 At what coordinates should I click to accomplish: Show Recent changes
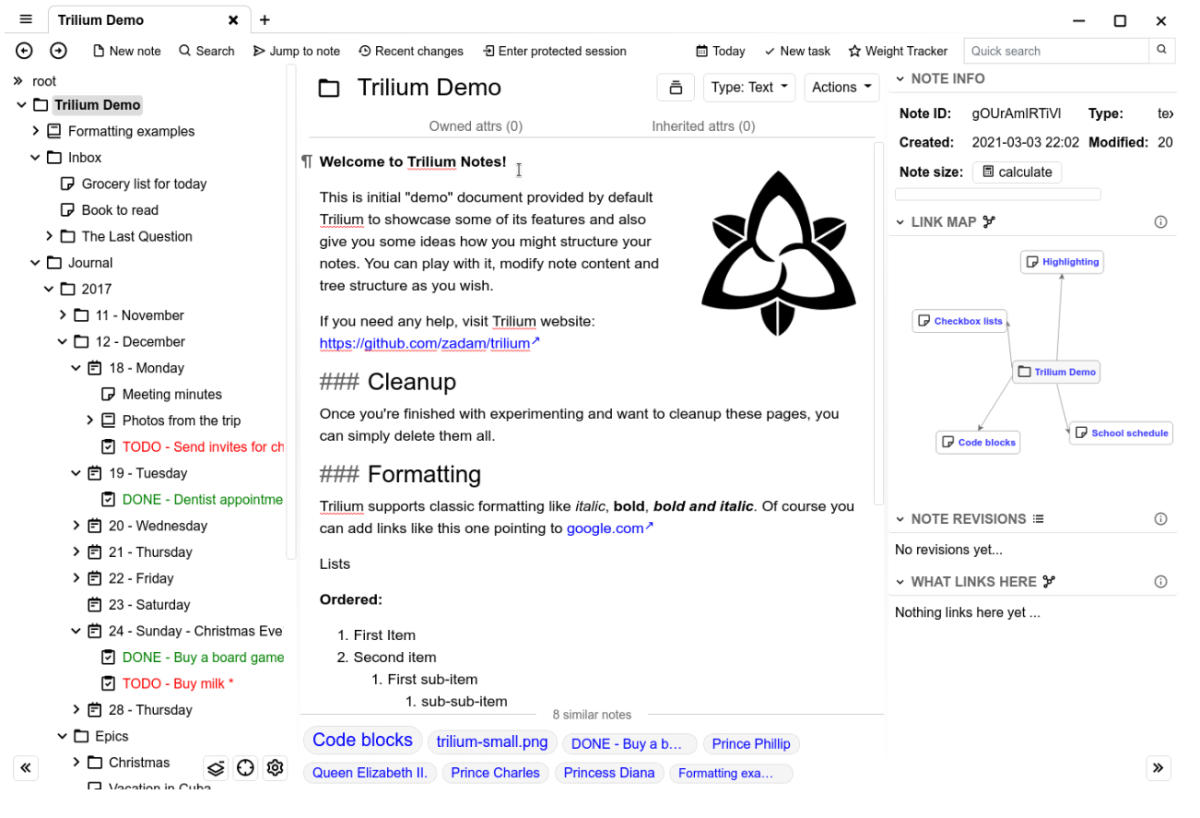[411, 51]
